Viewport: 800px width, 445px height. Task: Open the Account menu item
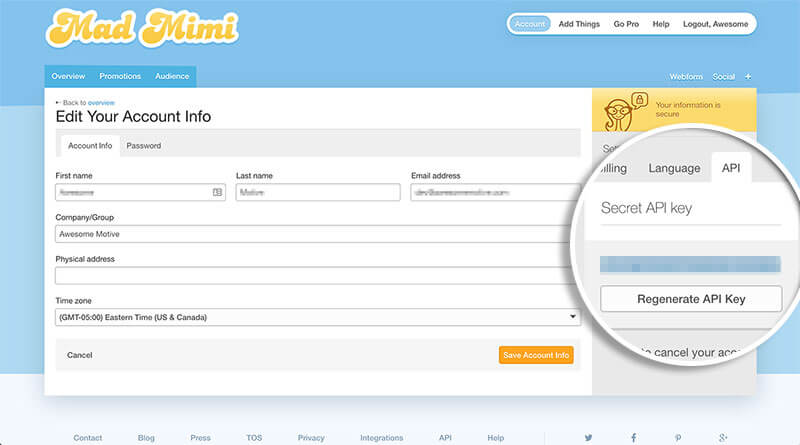(x=530, y=24)
